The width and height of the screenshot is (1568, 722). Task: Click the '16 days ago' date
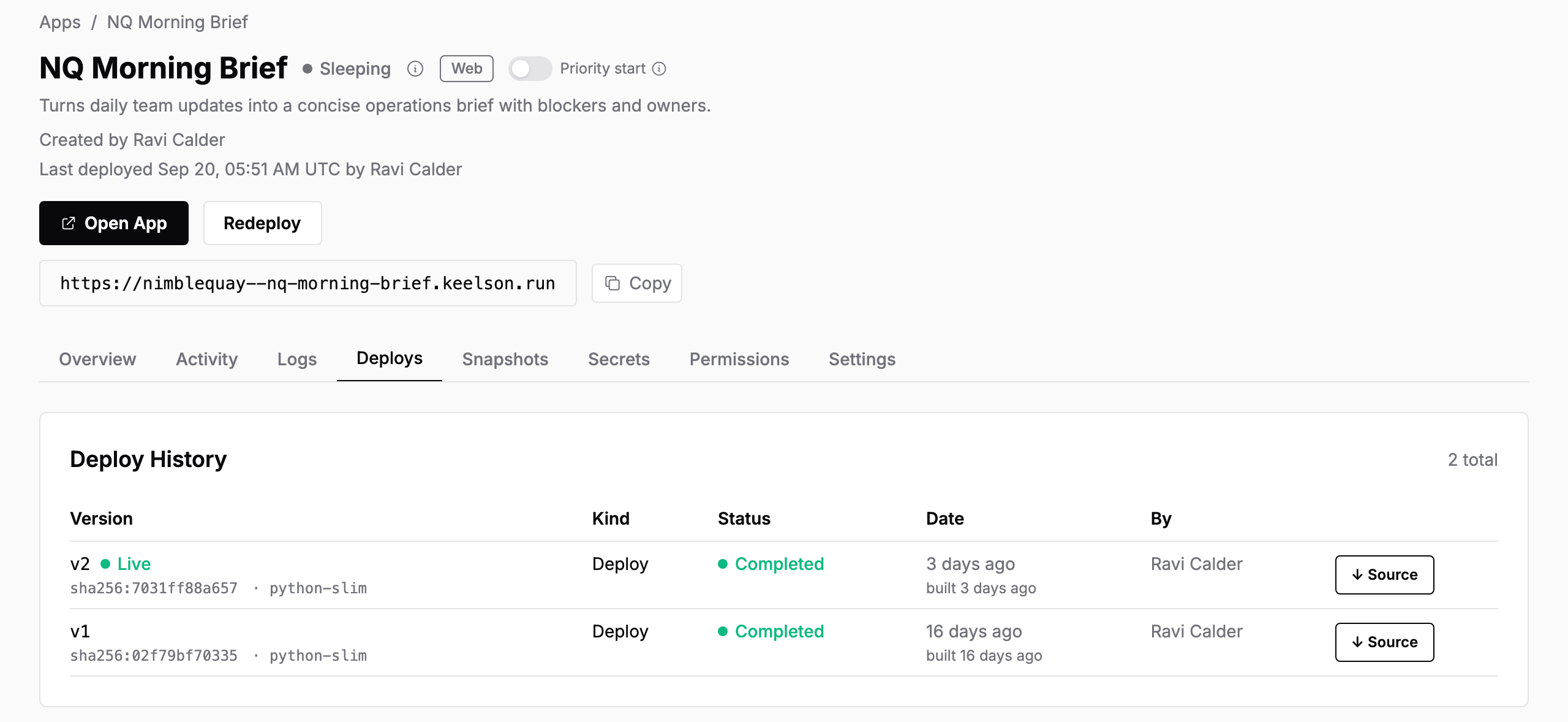[x=974, y=631]
